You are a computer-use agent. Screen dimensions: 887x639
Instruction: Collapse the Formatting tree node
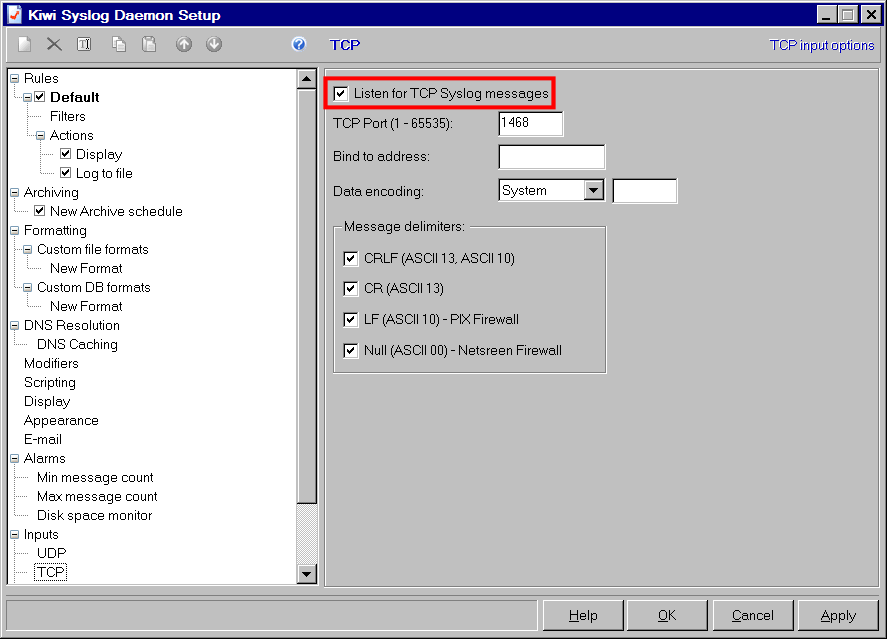[x=15, y=231]
